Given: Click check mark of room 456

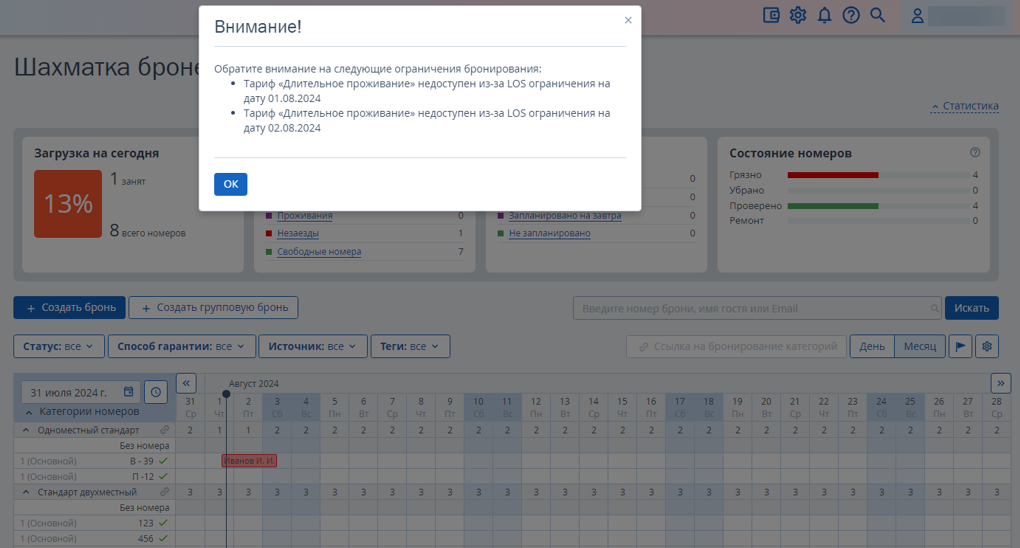Looking at the screenshot, I should (x=163, y=538).
